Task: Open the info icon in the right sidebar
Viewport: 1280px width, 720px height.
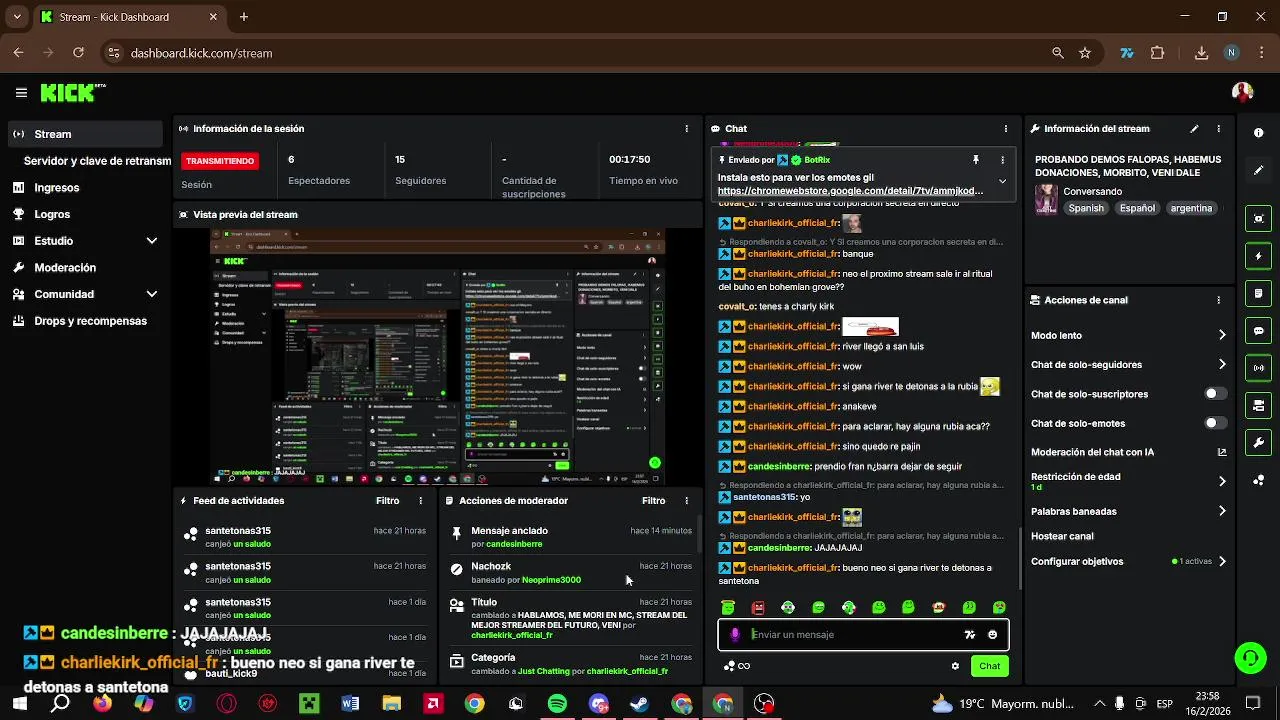Action: coord(1258,133)
